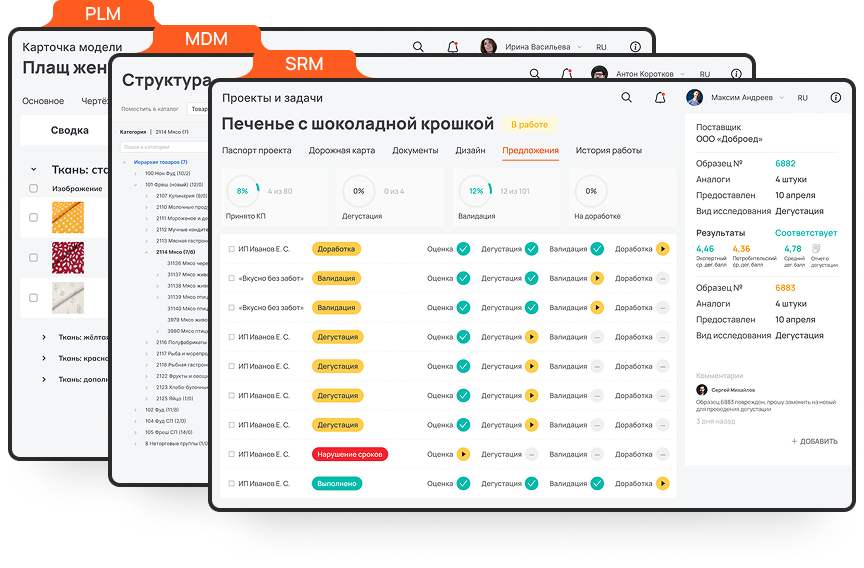Image resolution: width=864 pixels, height=568 pixels.
Task: Expand the 102 Фуд tree node
Action: [x=135, y=409]
